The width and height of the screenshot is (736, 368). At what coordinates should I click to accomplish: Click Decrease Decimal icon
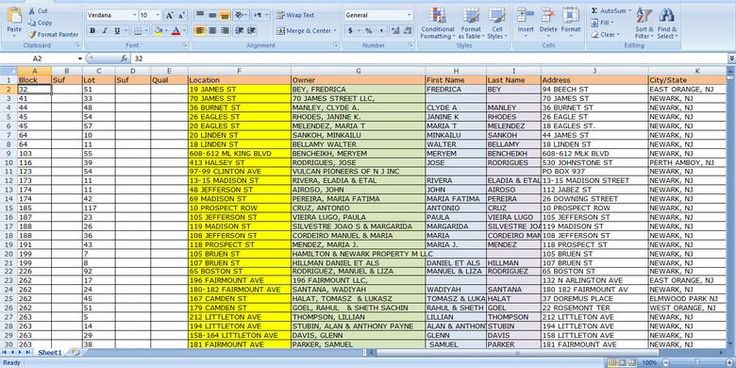click(x=406, y=31)
